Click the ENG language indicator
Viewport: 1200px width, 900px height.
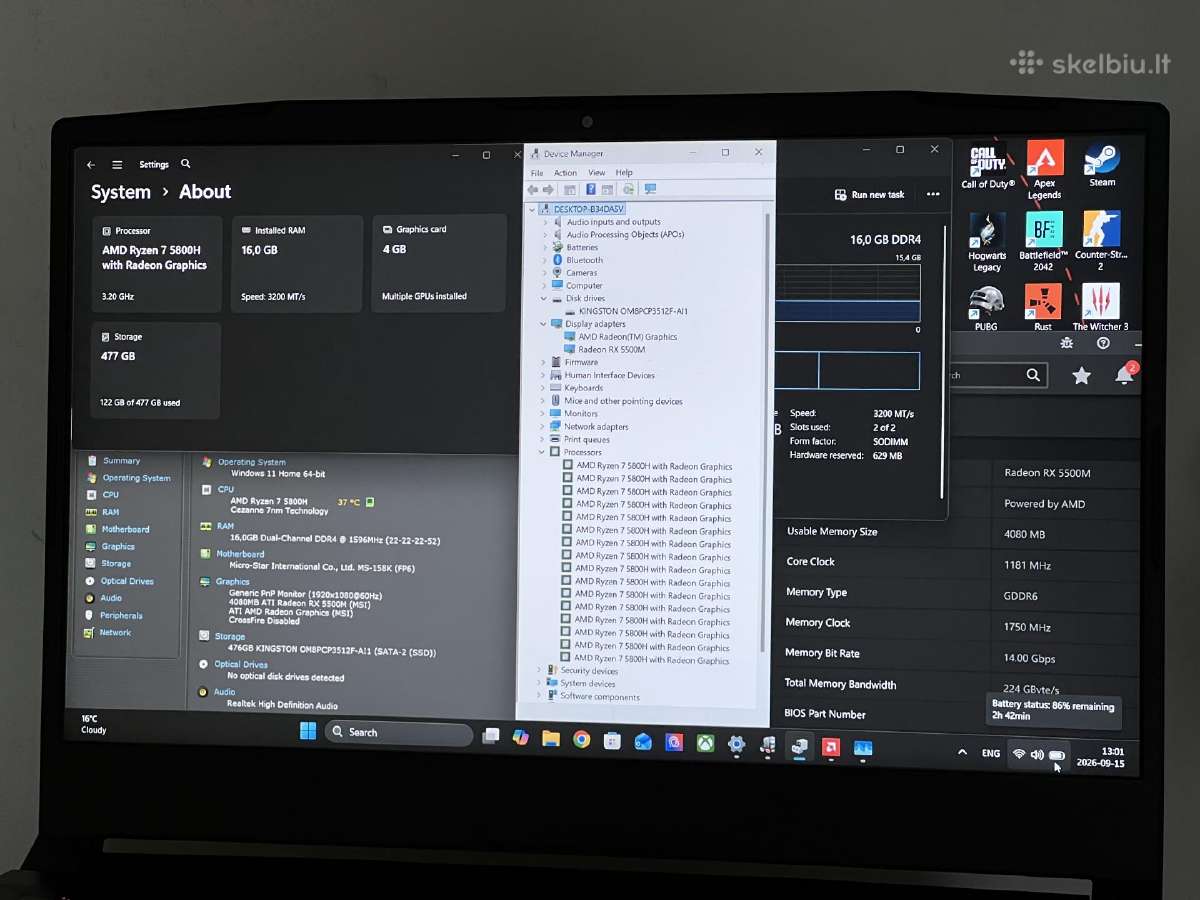click(x=991, y=753)
